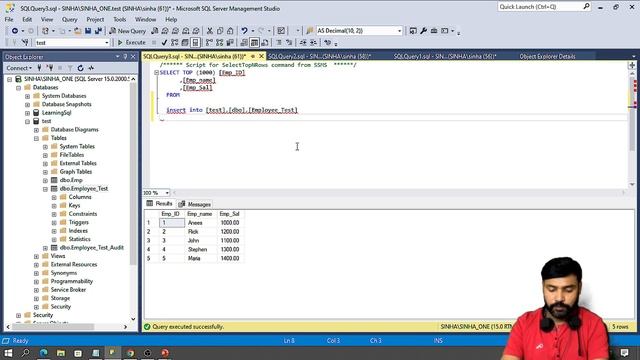Open the Query menu

click(69, 19)
